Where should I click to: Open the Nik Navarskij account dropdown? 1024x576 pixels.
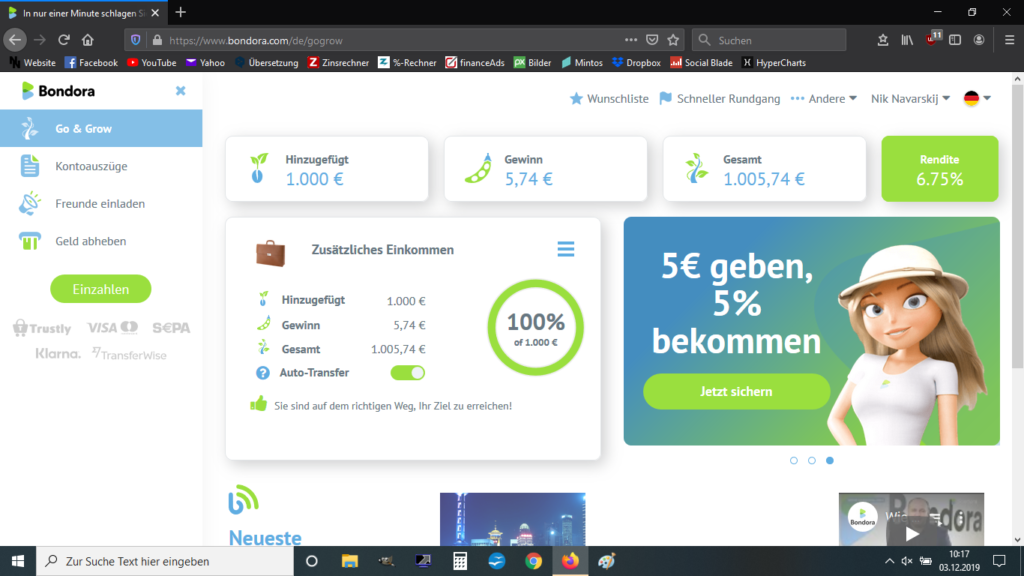click(910, 99)
